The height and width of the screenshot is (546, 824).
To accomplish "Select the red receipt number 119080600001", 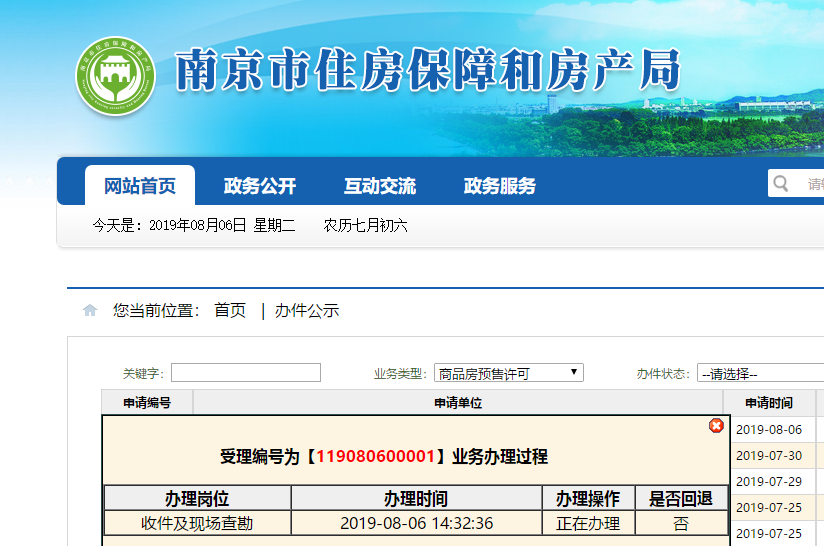I will coord(376,457).
